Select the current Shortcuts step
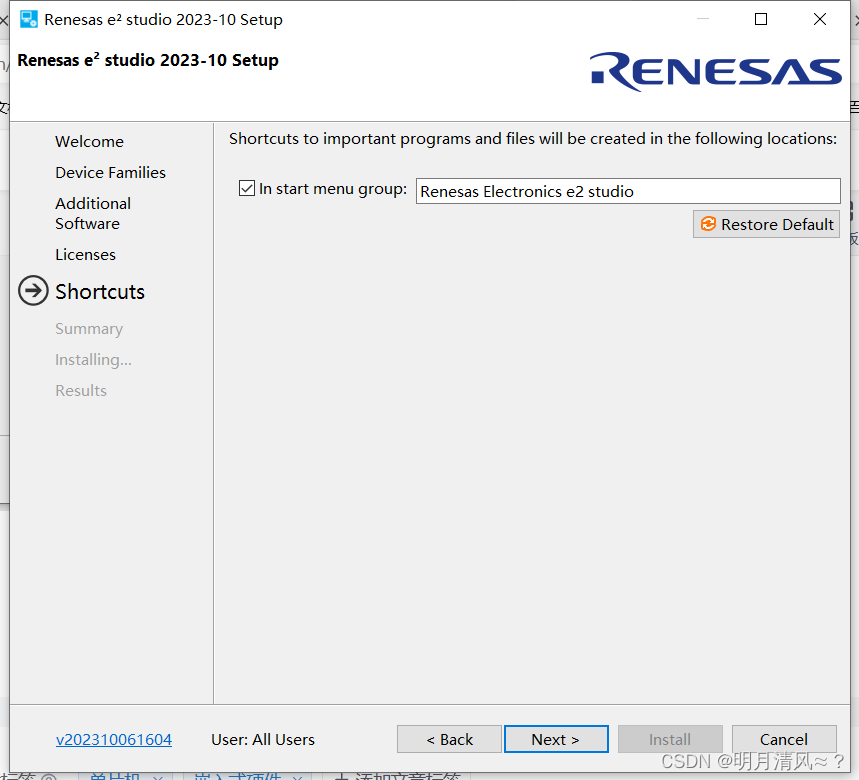 click(100, 291)
